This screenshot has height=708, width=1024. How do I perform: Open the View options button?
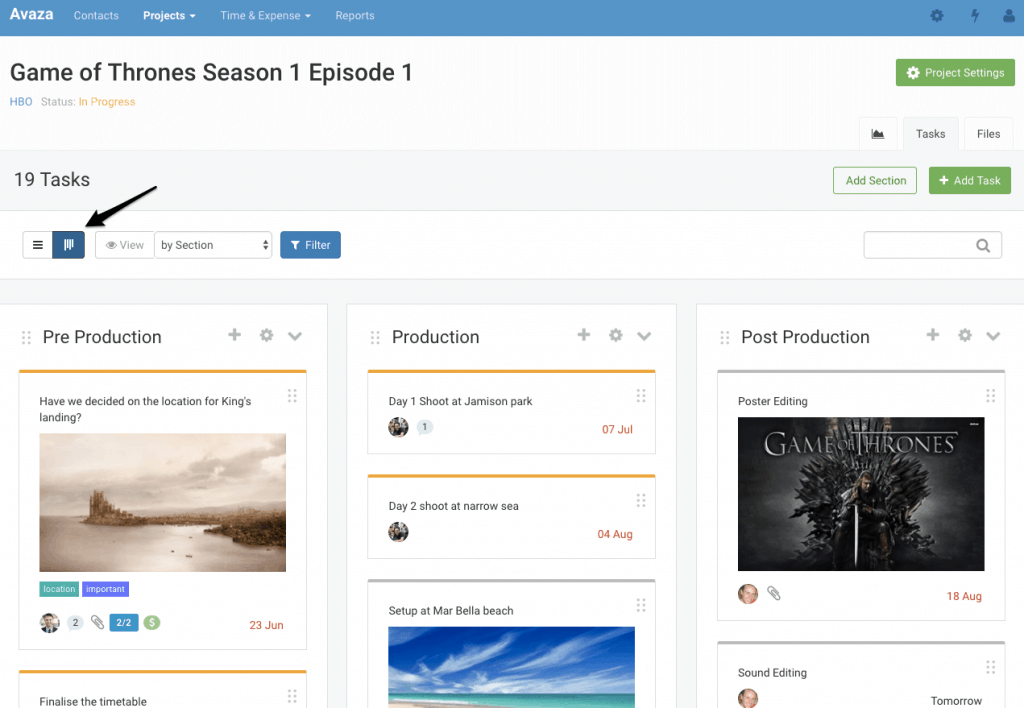point(125,245)
